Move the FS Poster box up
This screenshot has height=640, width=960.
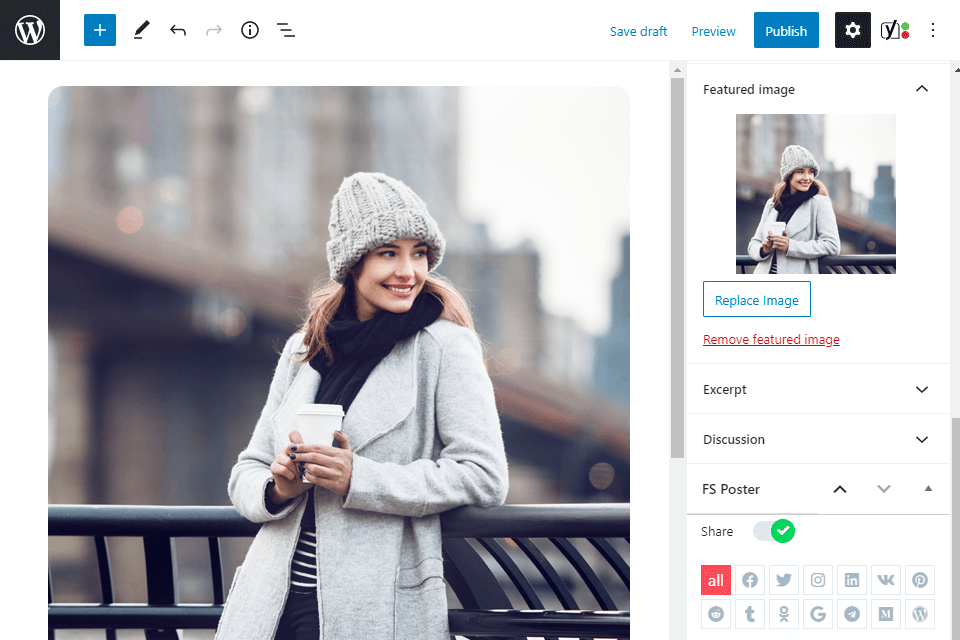click(840, 489)
